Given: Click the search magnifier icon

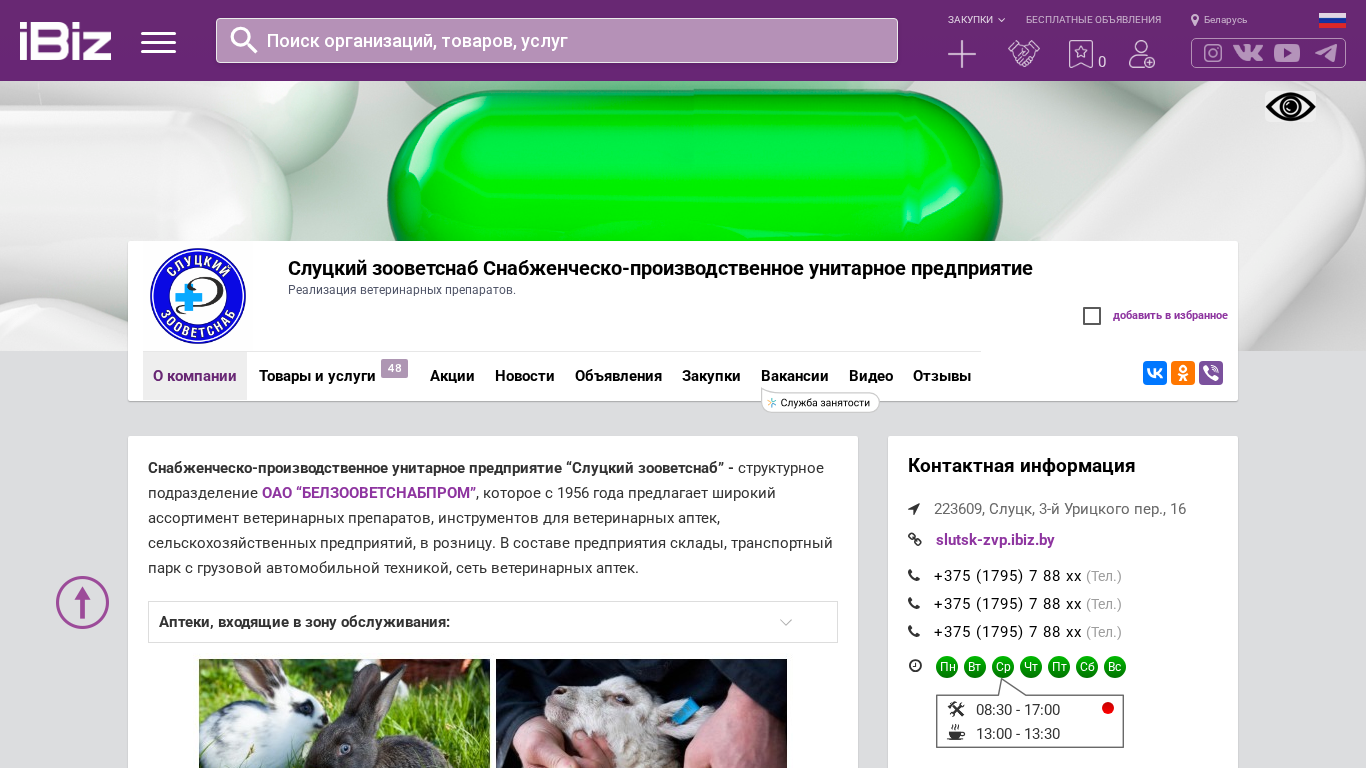Looking at the screenshot, I should [x=244, y=40].
